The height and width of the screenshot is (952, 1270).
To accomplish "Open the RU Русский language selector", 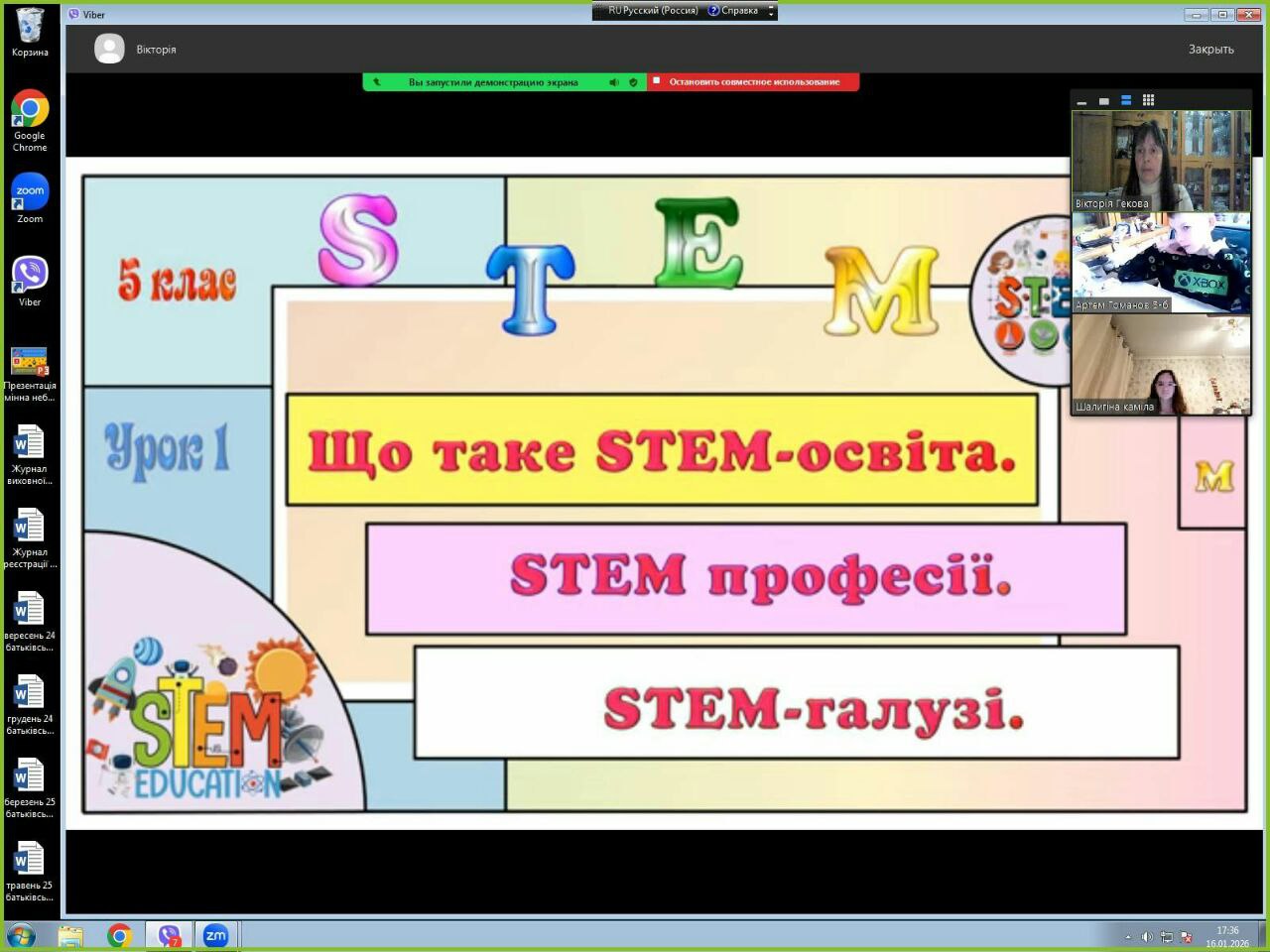I will click(x=652, y=11).
